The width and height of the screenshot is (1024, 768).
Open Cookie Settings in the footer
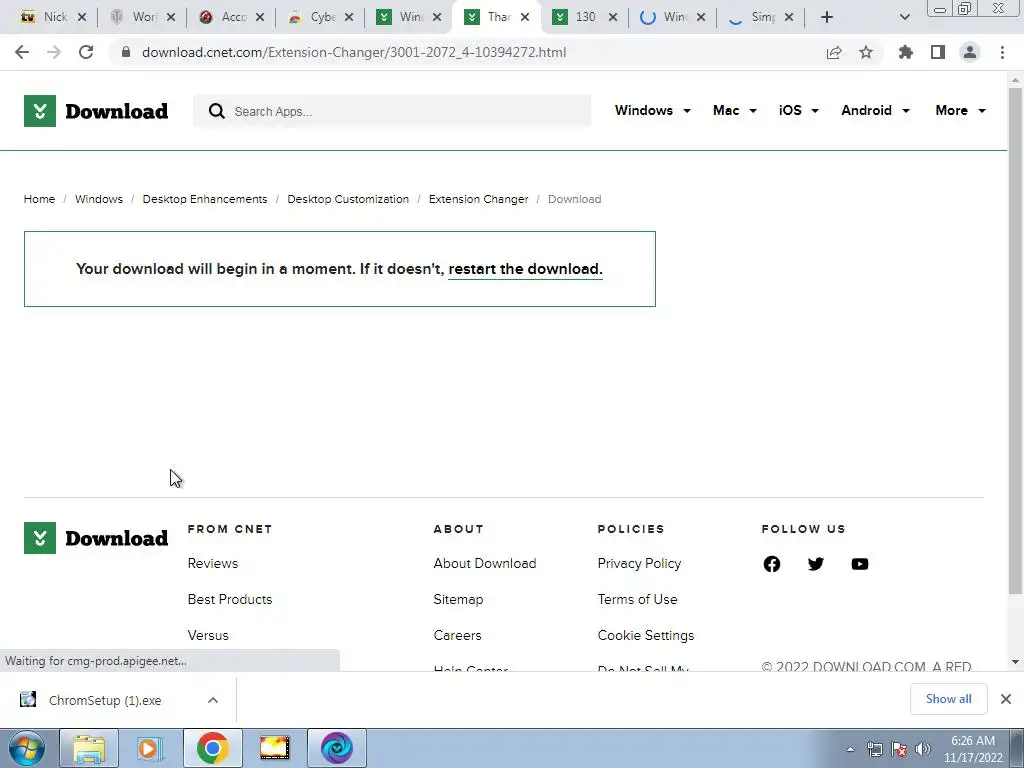646,635
